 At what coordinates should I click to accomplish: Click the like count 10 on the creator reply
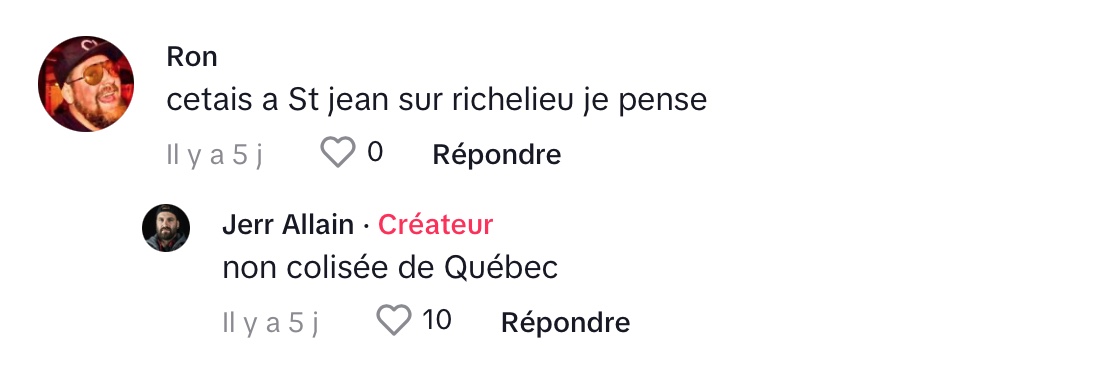click(x=437, y=320)
